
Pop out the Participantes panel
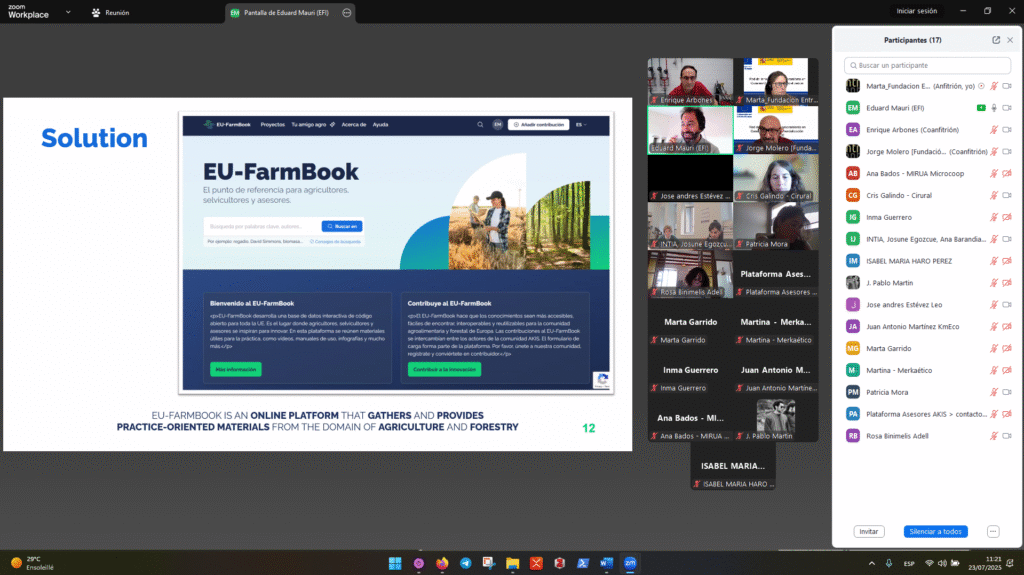coord(996,40)
